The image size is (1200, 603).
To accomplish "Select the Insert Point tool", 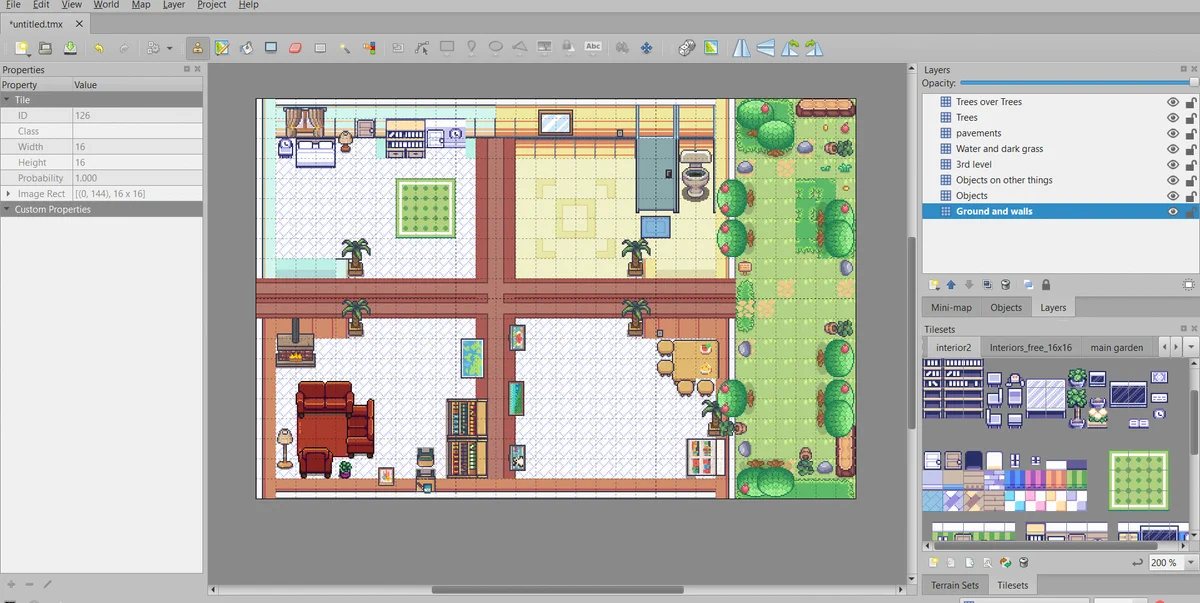I will tap(471, 47).
